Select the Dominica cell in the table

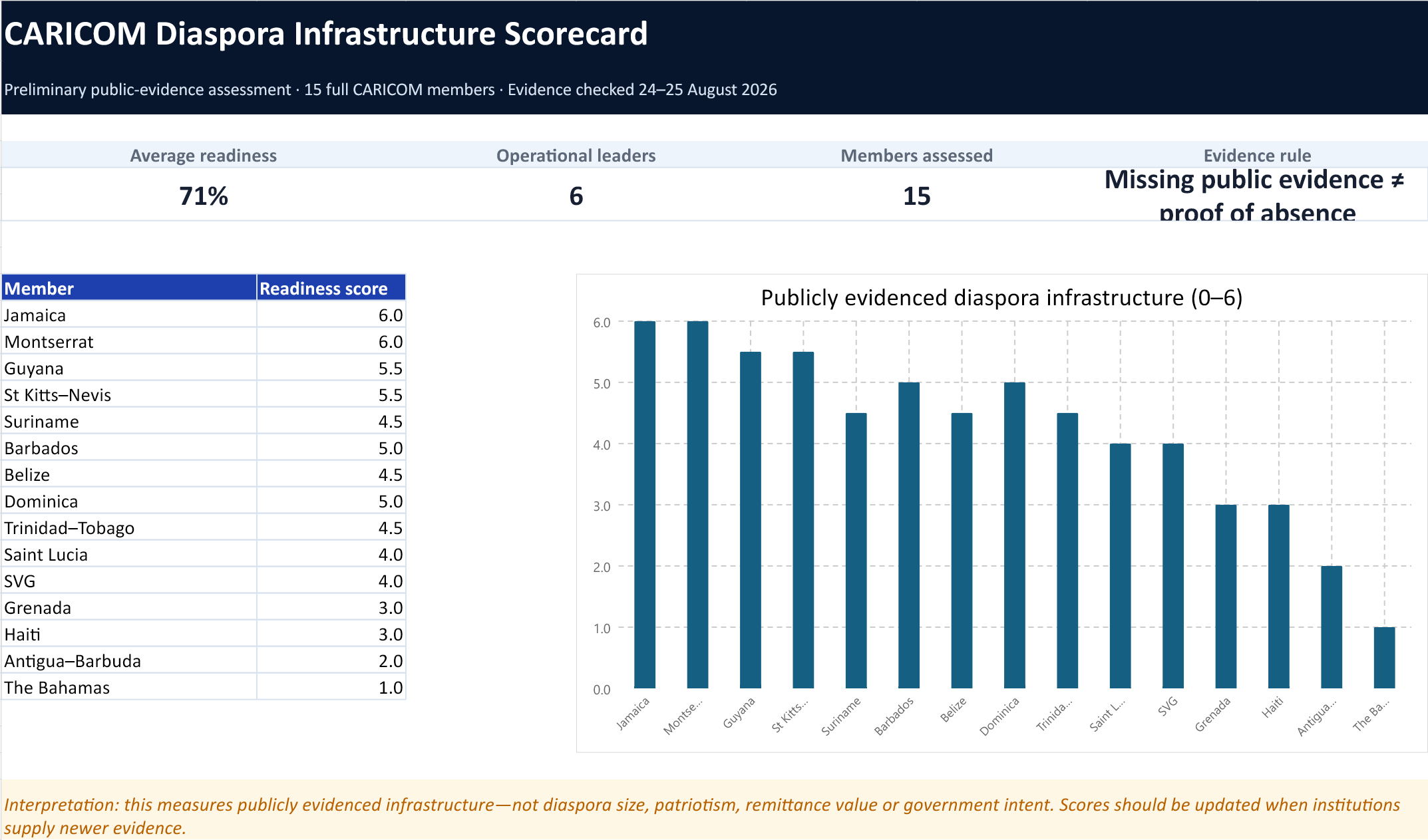(129, 501)
